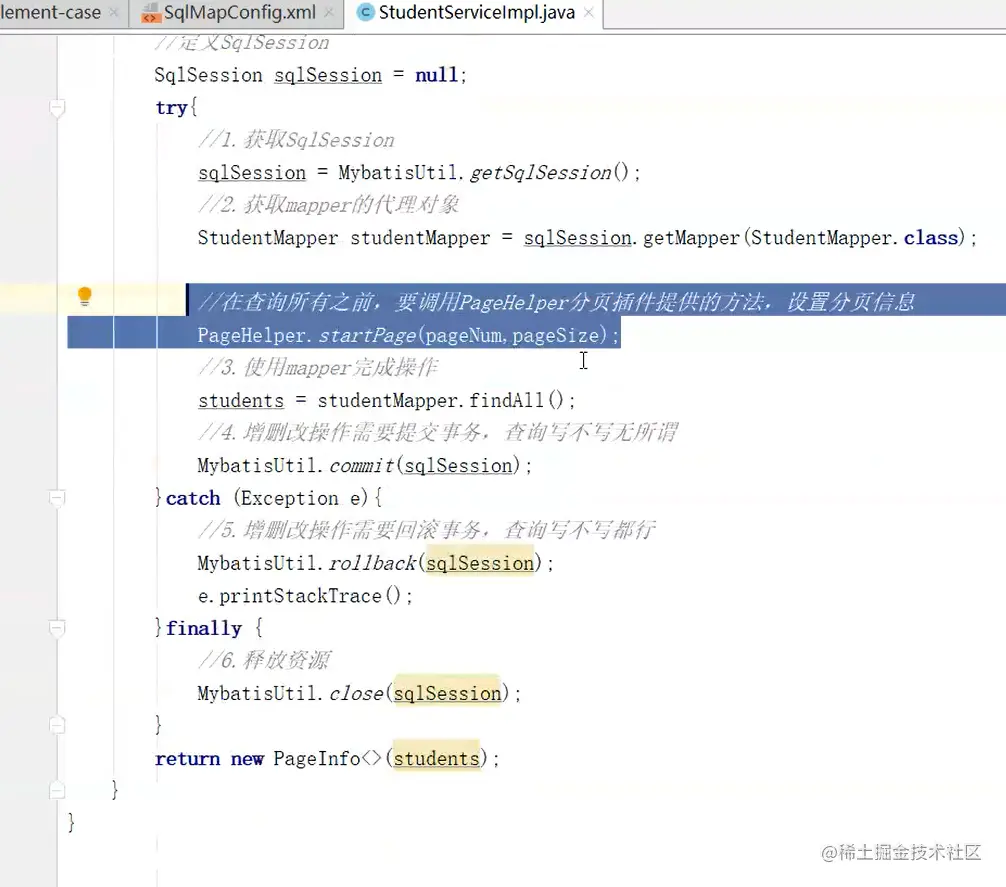The width and height of the screenshot is (1006, 887).
Task: Click the rollback method call
Action: tap(372, 563)
